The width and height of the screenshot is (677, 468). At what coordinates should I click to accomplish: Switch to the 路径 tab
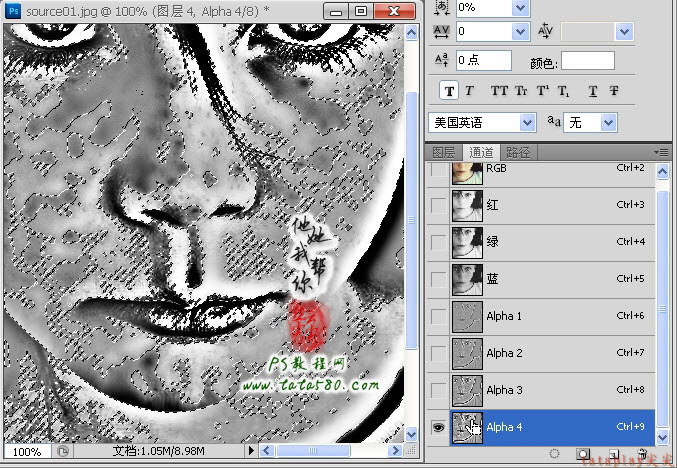[518, 152]
